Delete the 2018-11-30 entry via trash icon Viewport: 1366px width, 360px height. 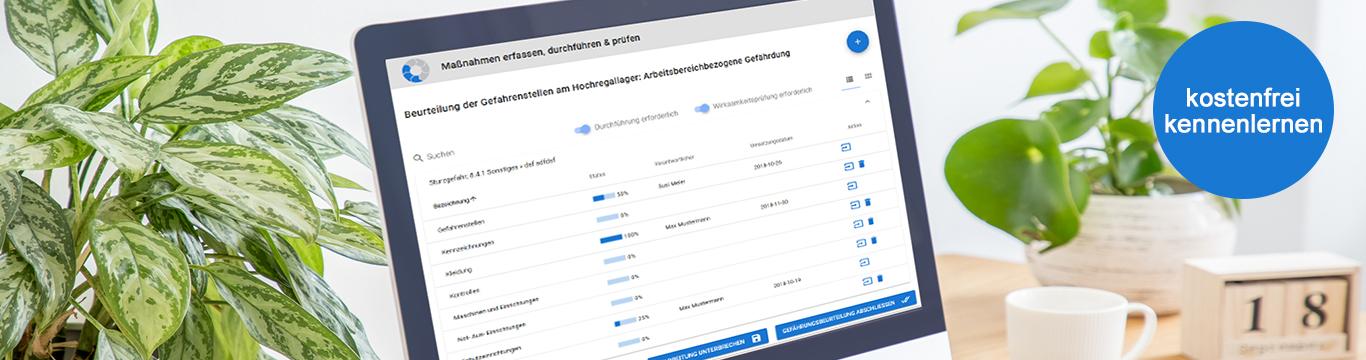click(868, 203)
